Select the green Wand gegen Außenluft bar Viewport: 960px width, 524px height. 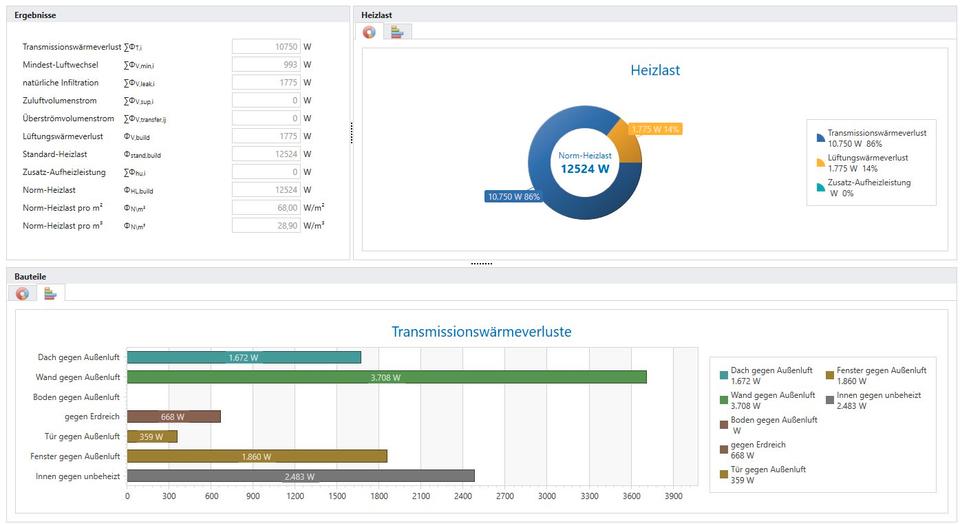386,377
